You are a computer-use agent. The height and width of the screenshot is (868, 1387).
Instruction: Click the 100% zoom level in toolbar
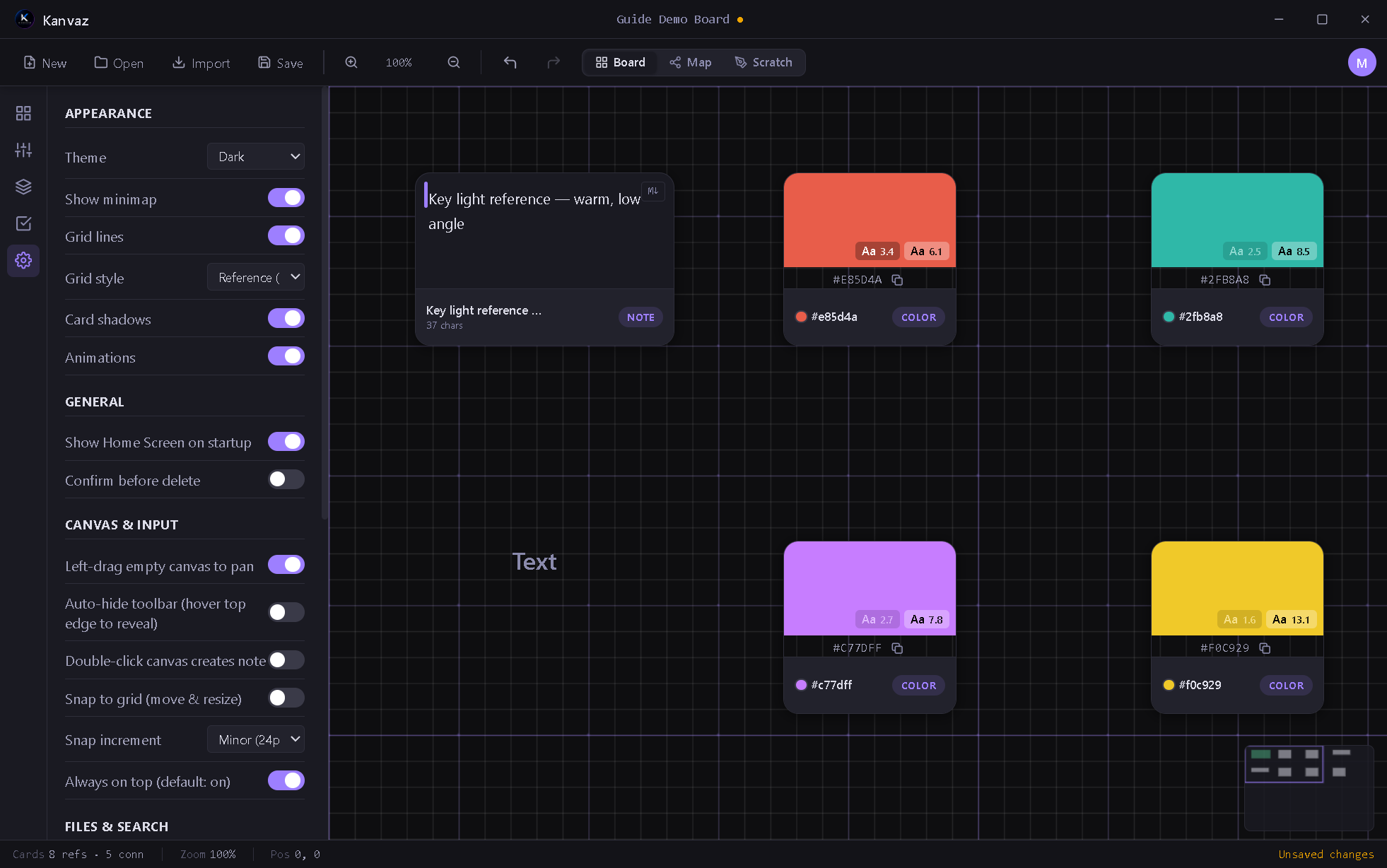[399, 63]
